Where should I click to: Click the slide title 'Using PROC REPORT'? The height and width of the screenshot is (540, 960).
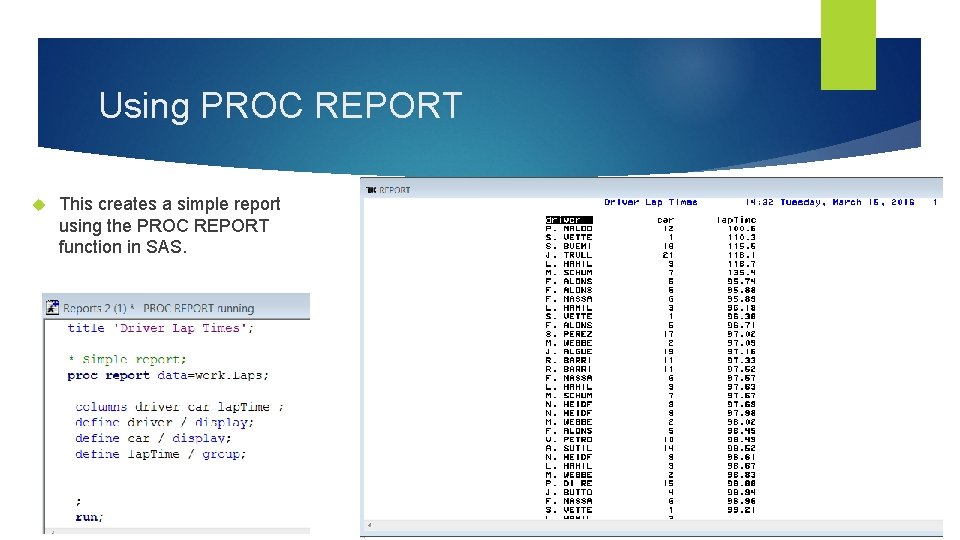click(x=280, y=106)
